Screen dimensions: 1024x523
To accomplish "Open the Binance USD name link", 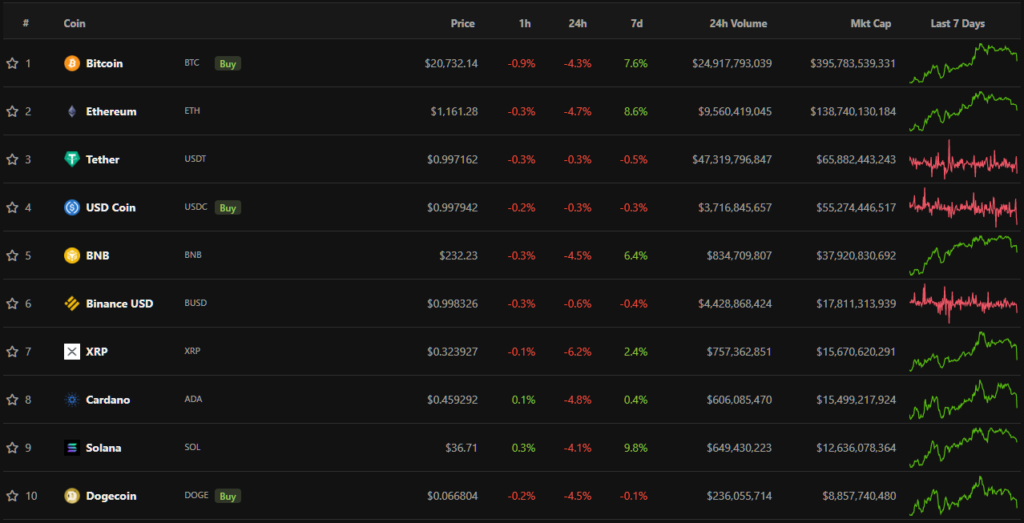I will [x=120, y=304].
